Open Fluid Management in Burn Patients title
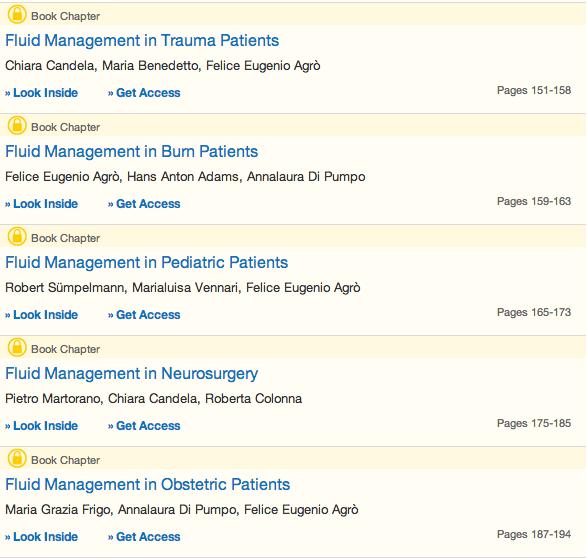 pos(131,152)
